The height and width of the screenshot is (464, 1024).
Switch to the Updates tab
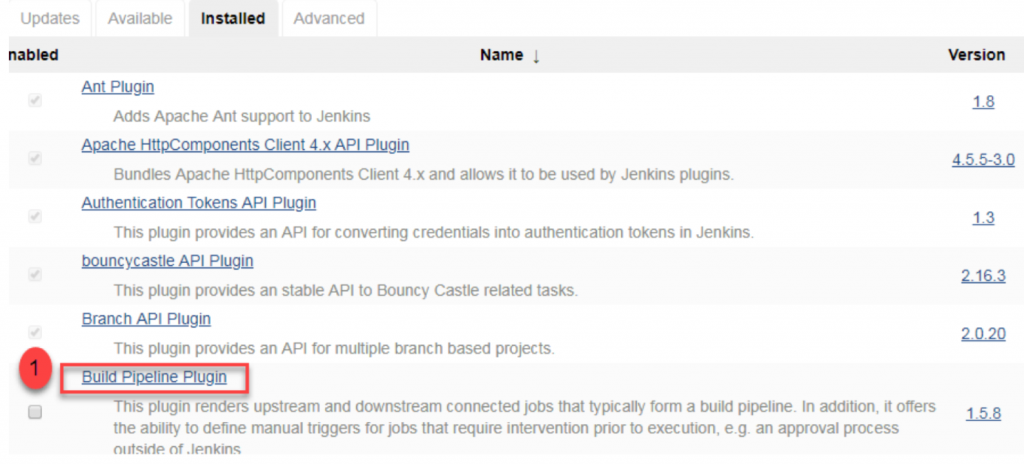(50, 18)
